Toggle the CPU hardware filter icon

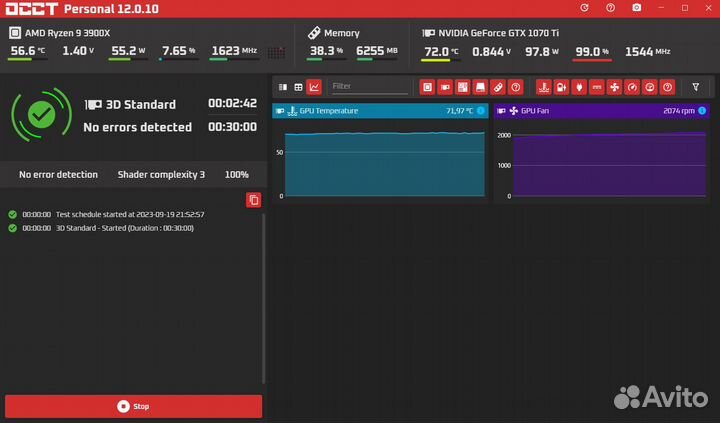pyautogui.click(x=427, y=87)
